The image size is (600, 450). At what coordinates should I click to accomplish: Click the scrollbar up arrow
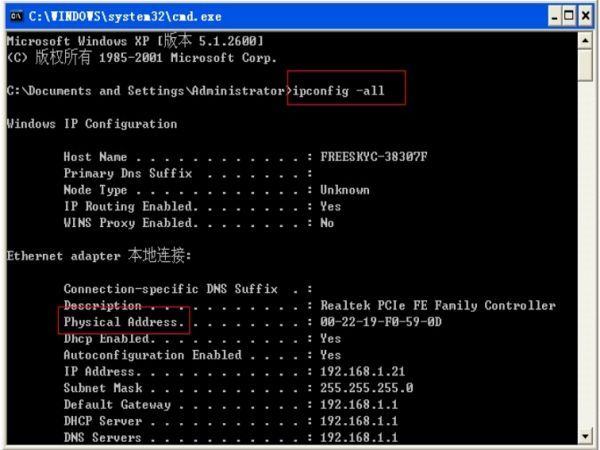pos(585,41)
